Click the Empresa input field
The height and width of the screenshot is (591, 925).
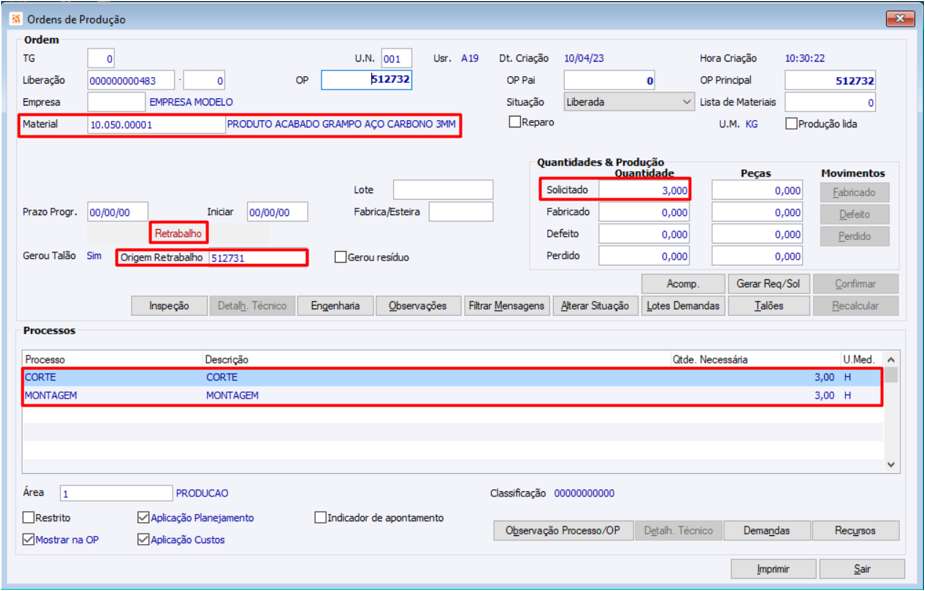point(116,102)
